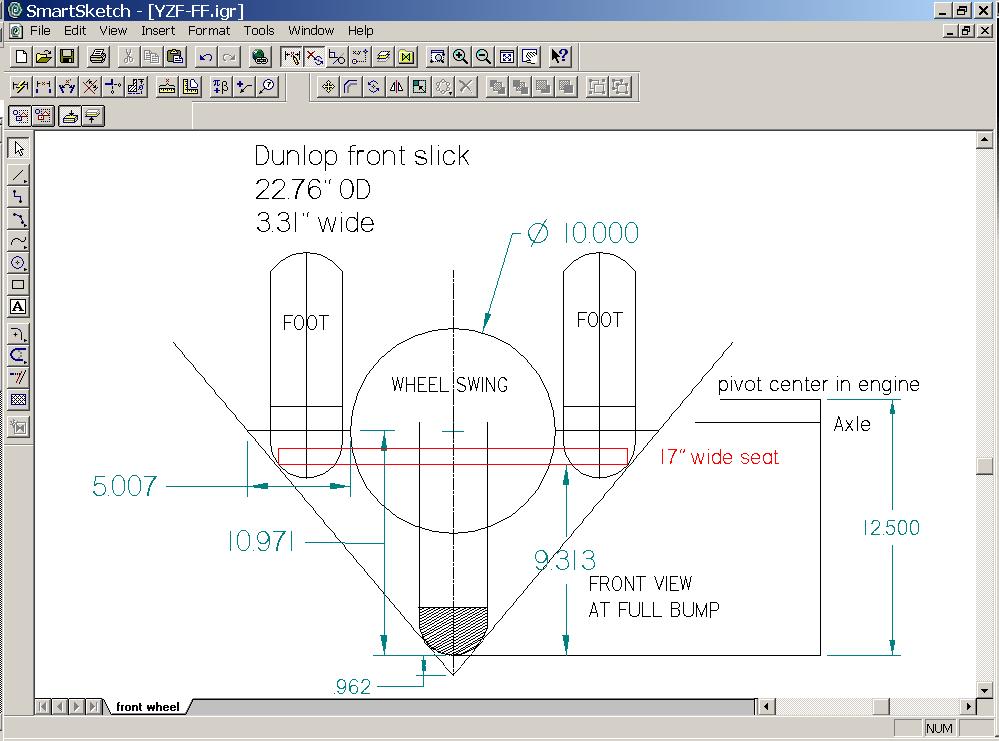Click vertical scrollbar up arrow
The height and width of the screenshot is (741, 999).
click(x=984, y=140)
